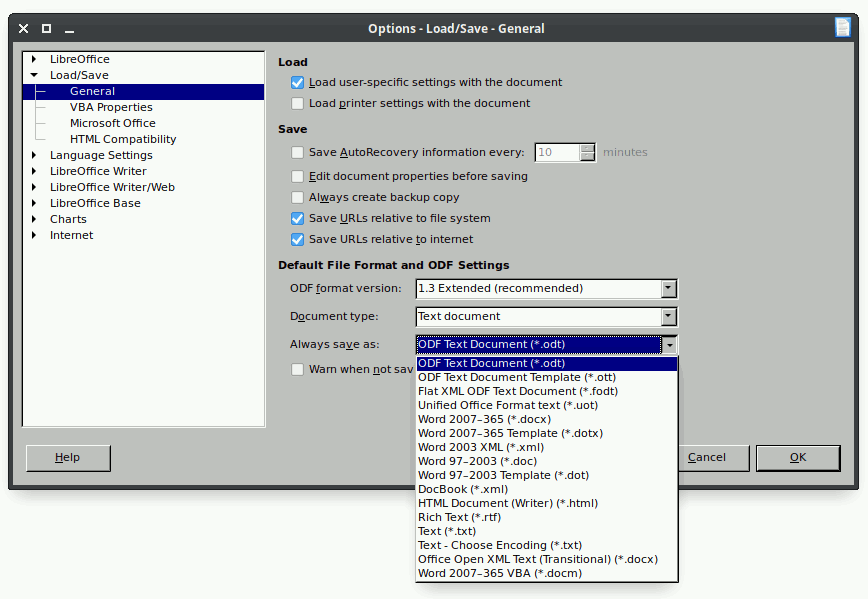This screenshot has width=868, height=599.
Task: Confirm with the OK button
Action: point(798,458)
